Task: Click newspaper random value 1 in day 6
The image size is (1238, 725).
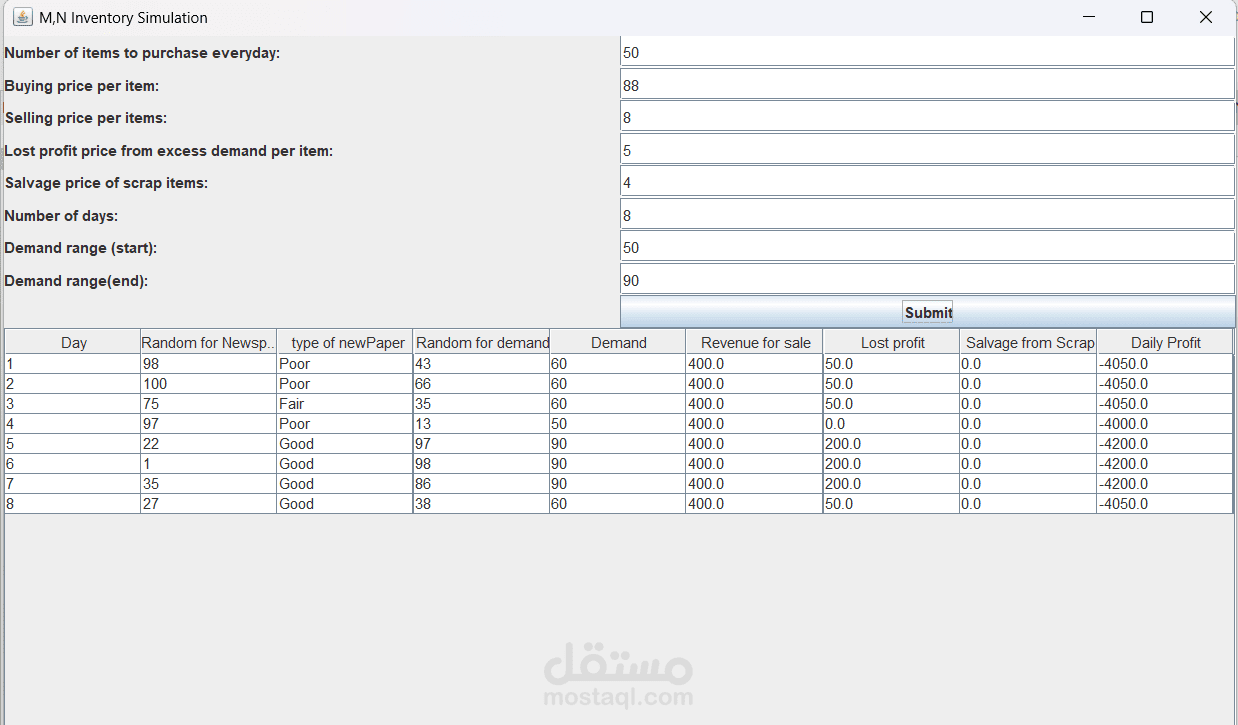Action: click(x=209, y=464)
